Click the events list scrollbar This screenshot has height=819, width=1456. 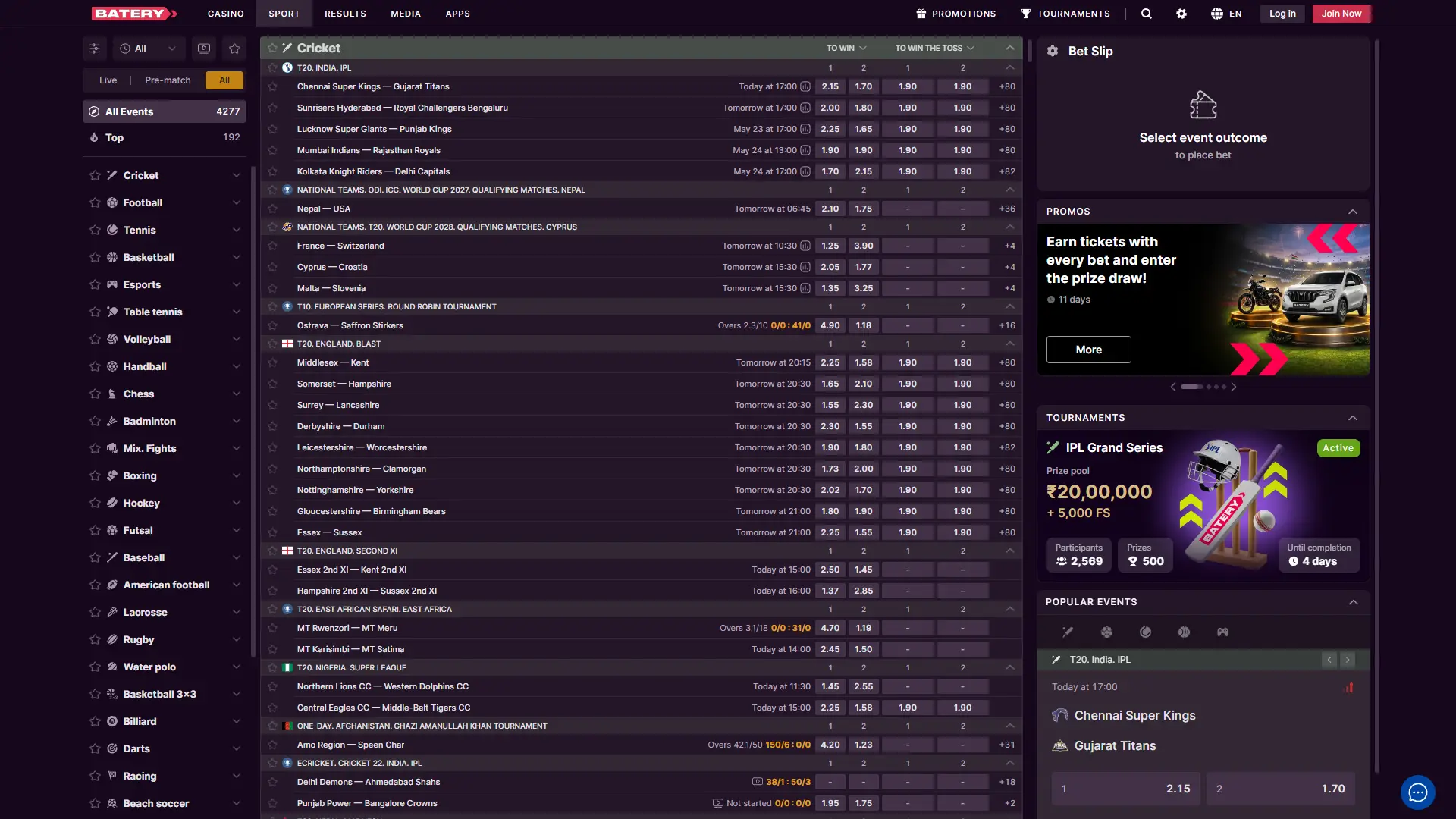(1029, 52)
